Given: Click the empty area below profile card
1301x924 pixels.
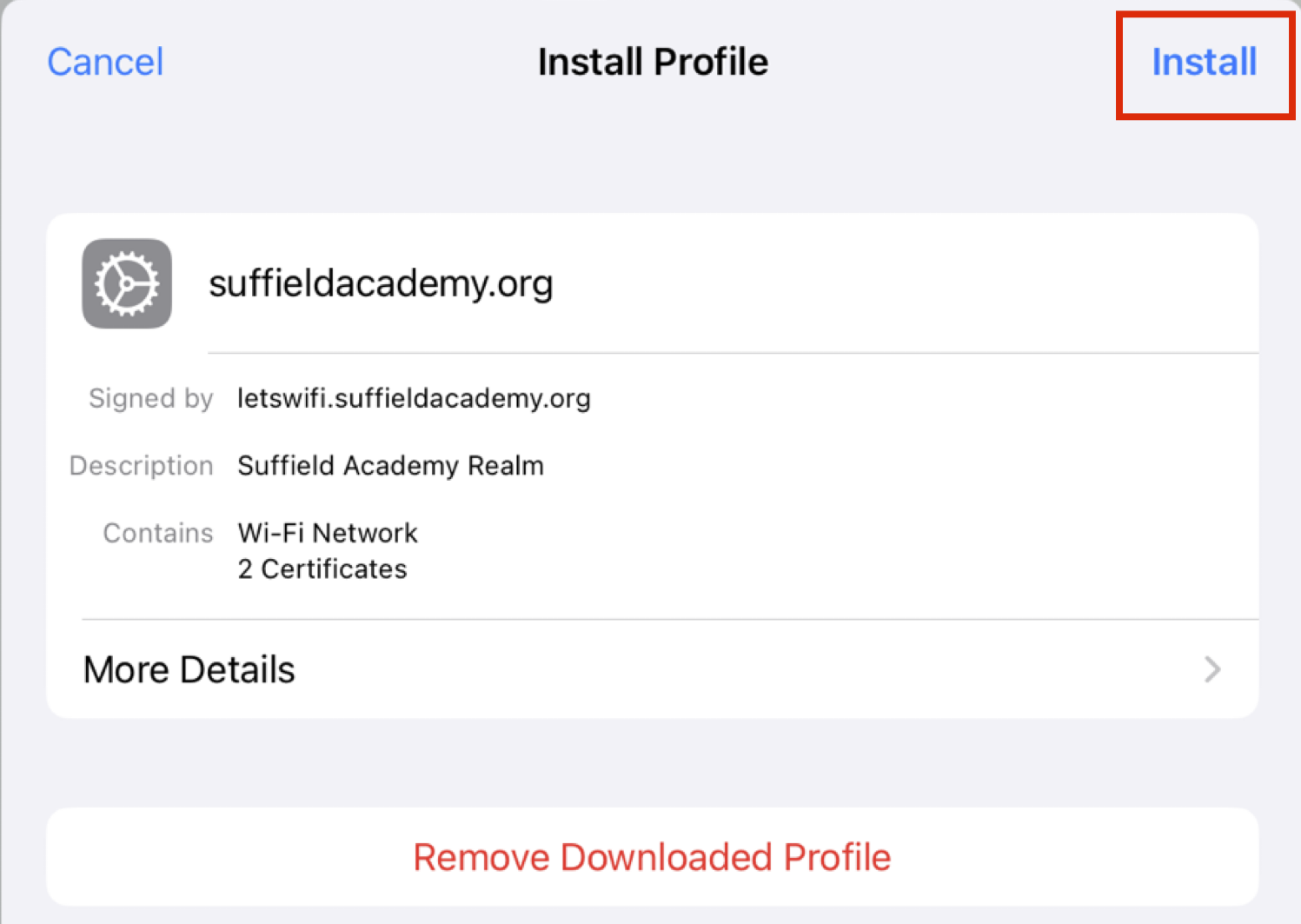Looking at the screenshot, I should (652, 763).
